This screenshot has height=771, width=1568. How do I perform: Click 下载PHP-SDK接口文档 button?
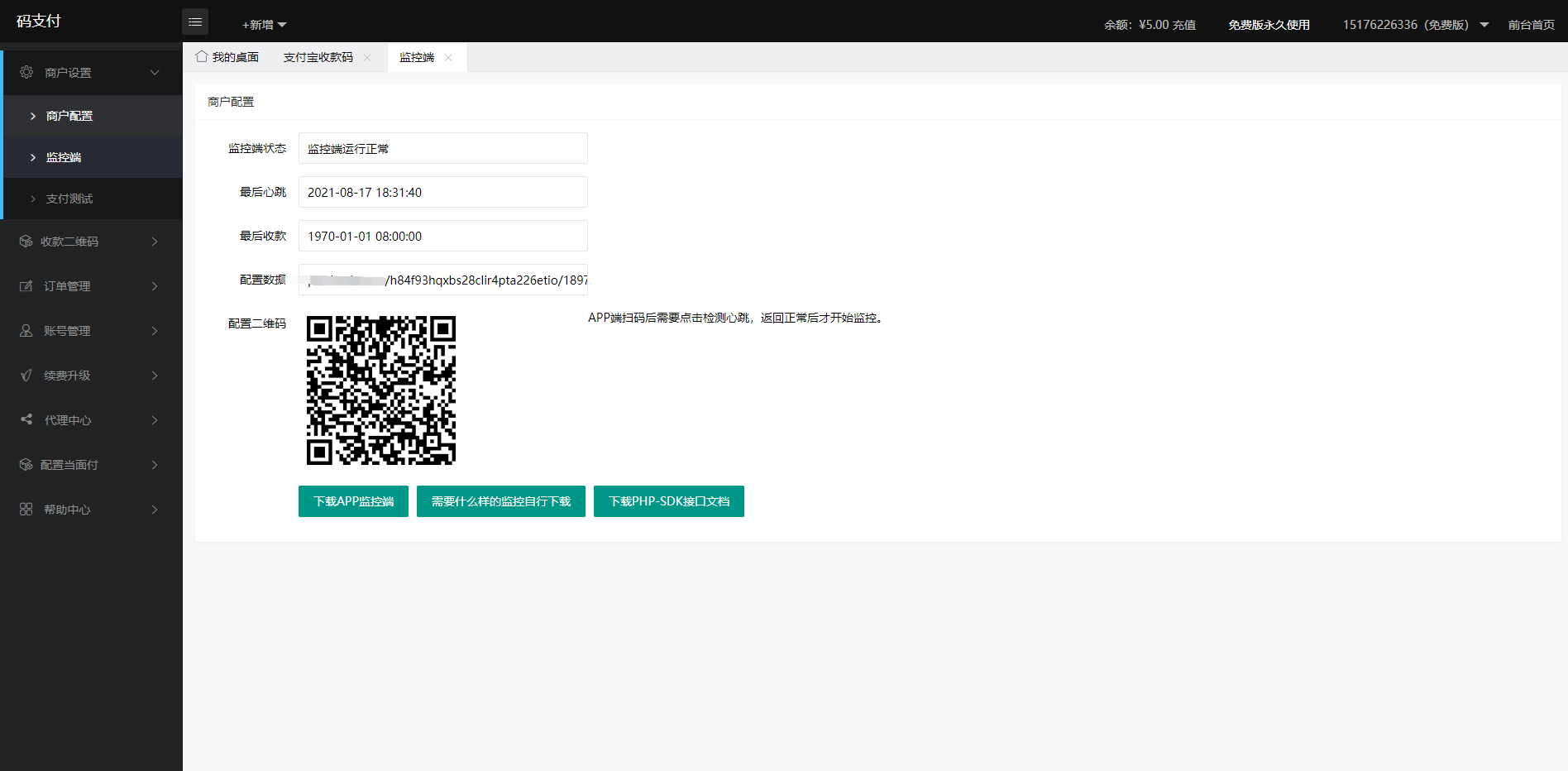[x=668, y=501]
